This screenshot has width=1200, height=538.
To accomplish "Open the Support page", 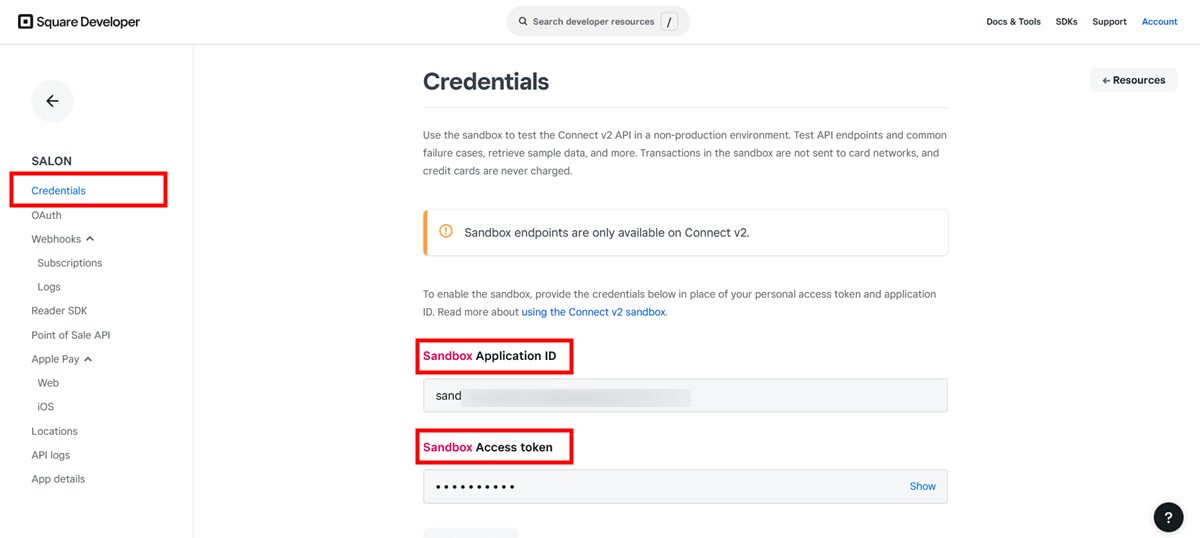I will tap(1109, 22).
